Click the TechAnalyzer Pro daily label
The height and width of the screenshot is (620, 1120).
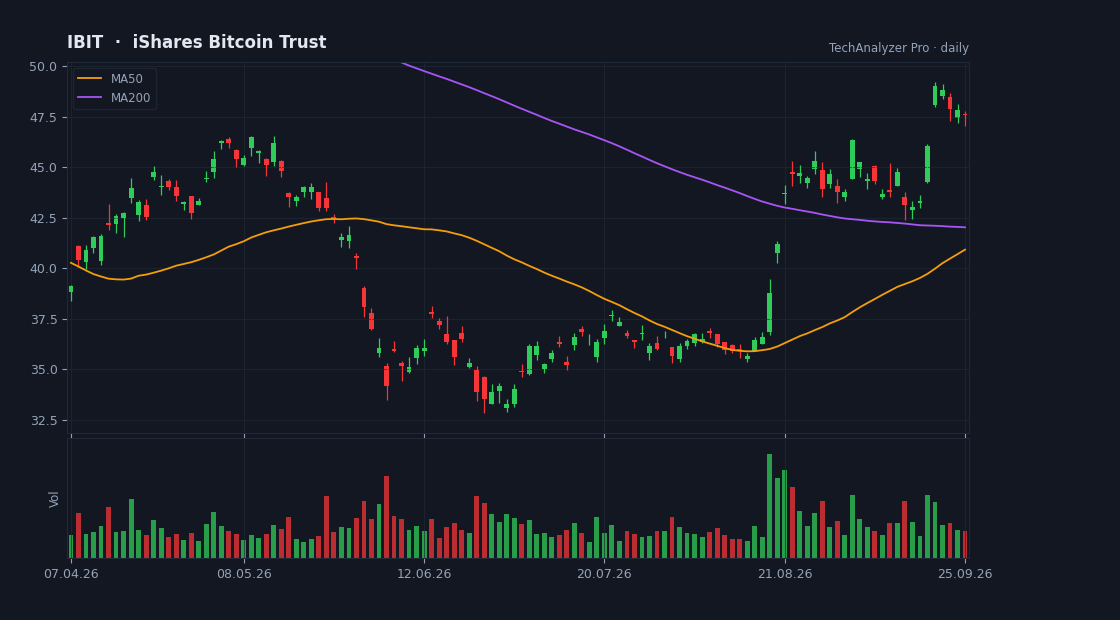(899, 48)
